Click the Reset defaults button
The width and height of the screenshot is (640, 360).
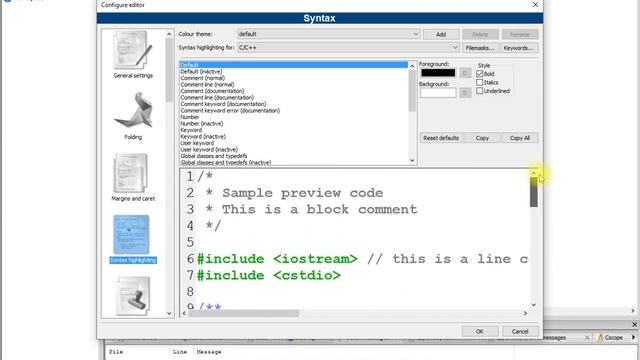pyautogui.click(x=441, y=138)
